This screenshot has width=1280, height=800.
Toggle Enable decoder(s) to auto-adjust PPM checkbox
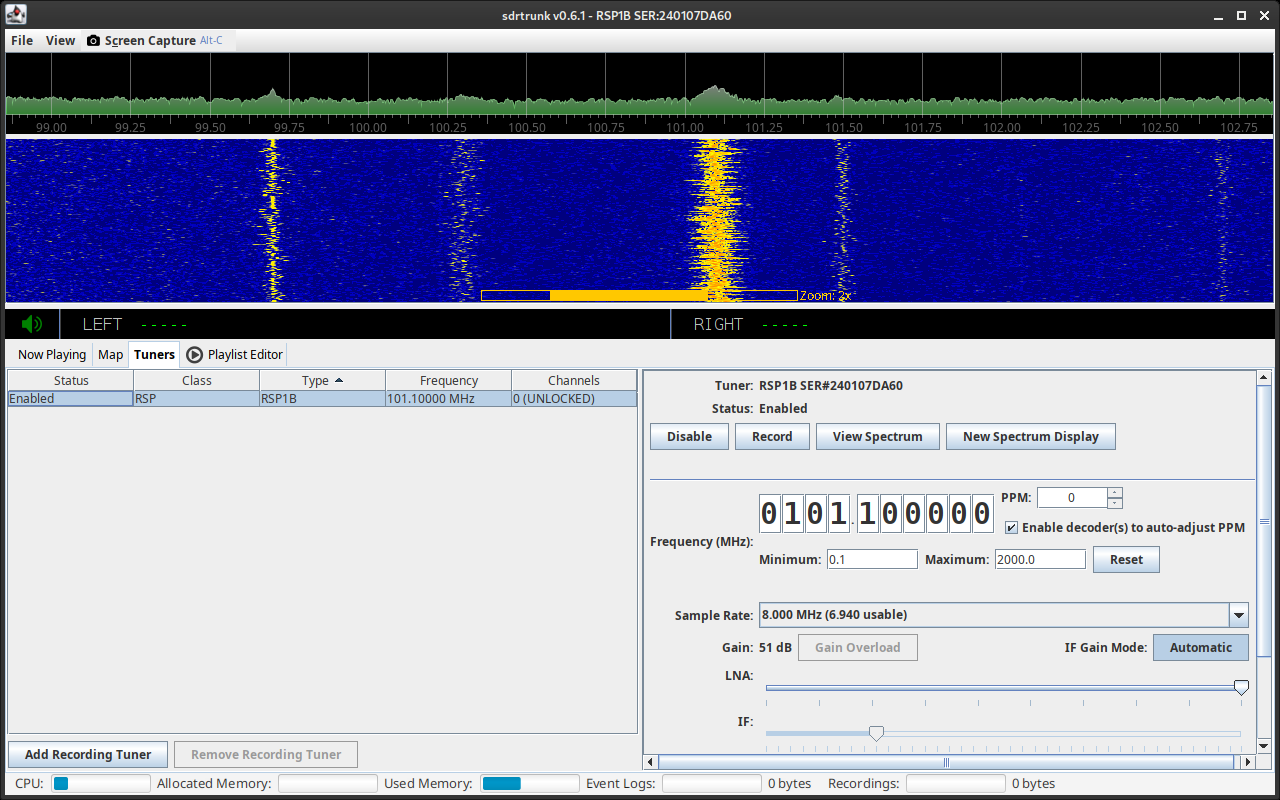(x=1012, y=528)
